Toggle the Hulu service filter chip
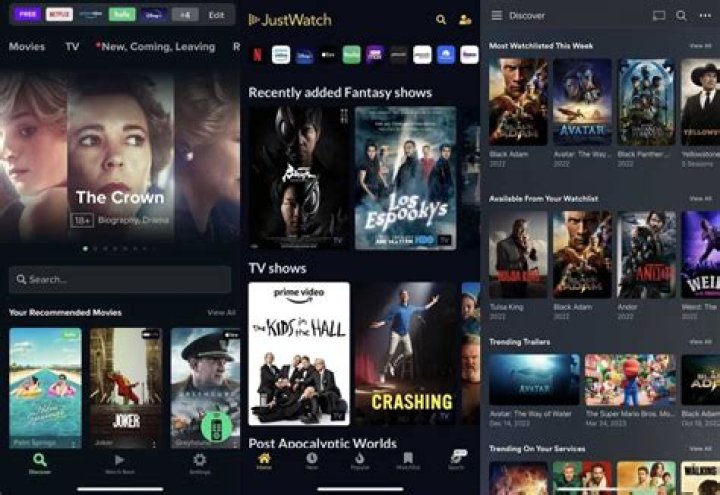The width and height of the screenshot is (720, 495). coord(122,15)
